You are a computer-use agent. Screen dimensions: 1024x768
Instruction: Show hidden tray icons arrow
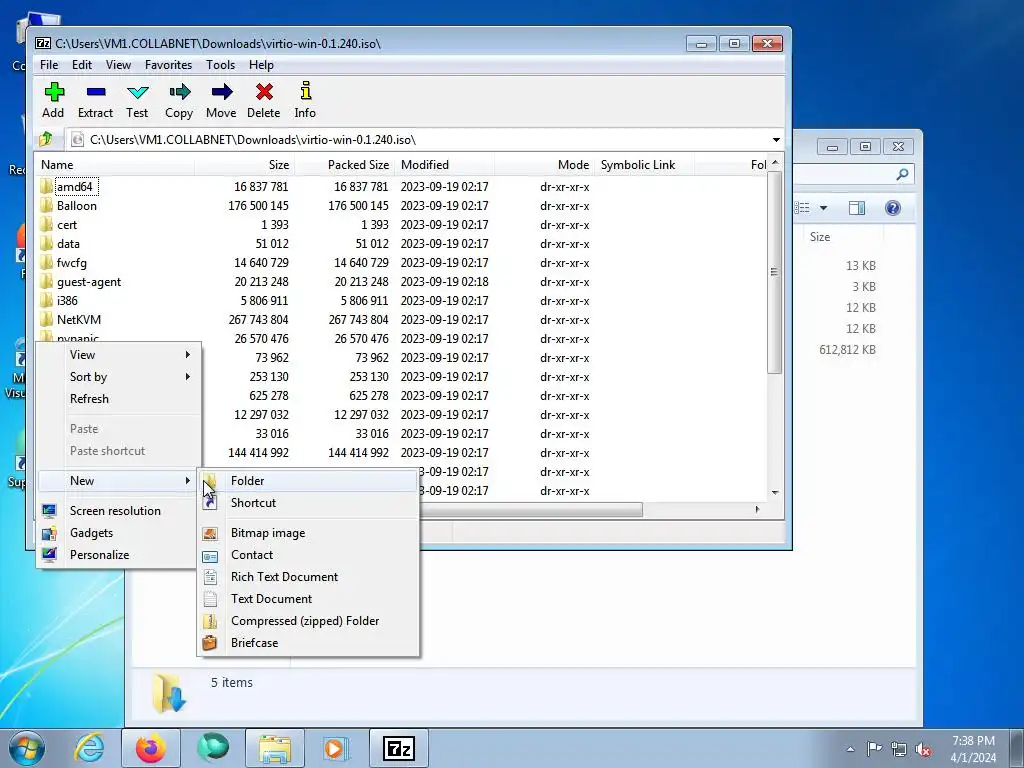click(x=850, y=749)
